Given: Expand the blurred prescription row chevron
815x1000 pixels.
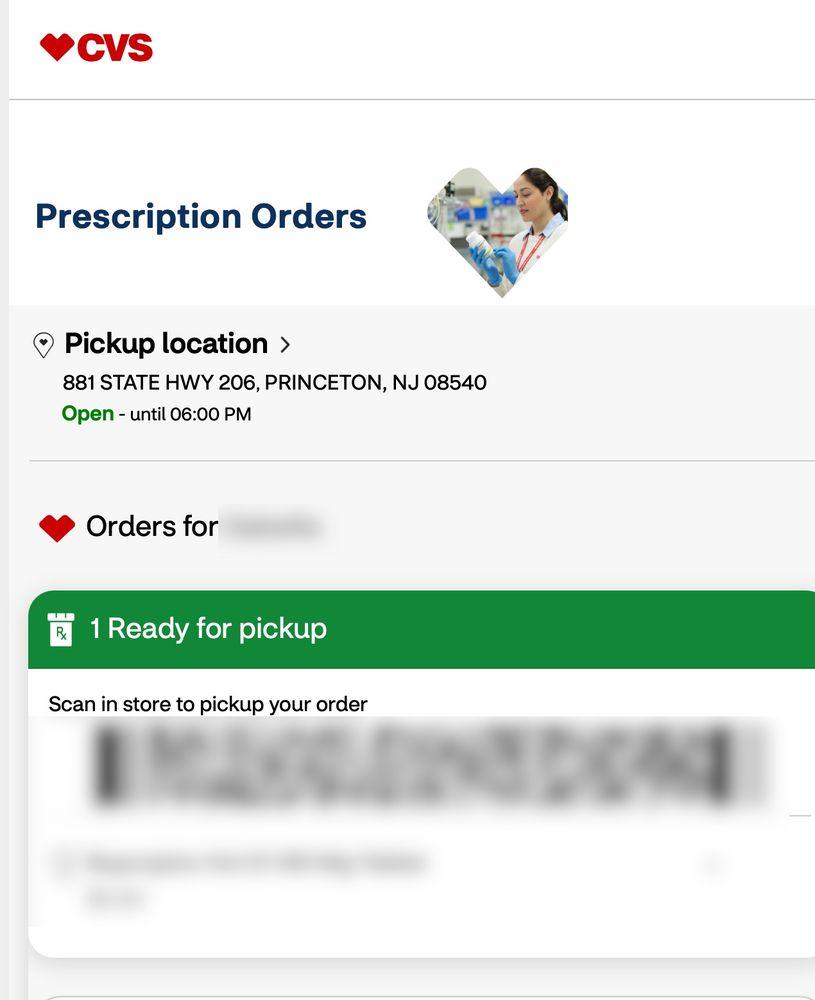Looking at the screenshot, I should point(712,864).
